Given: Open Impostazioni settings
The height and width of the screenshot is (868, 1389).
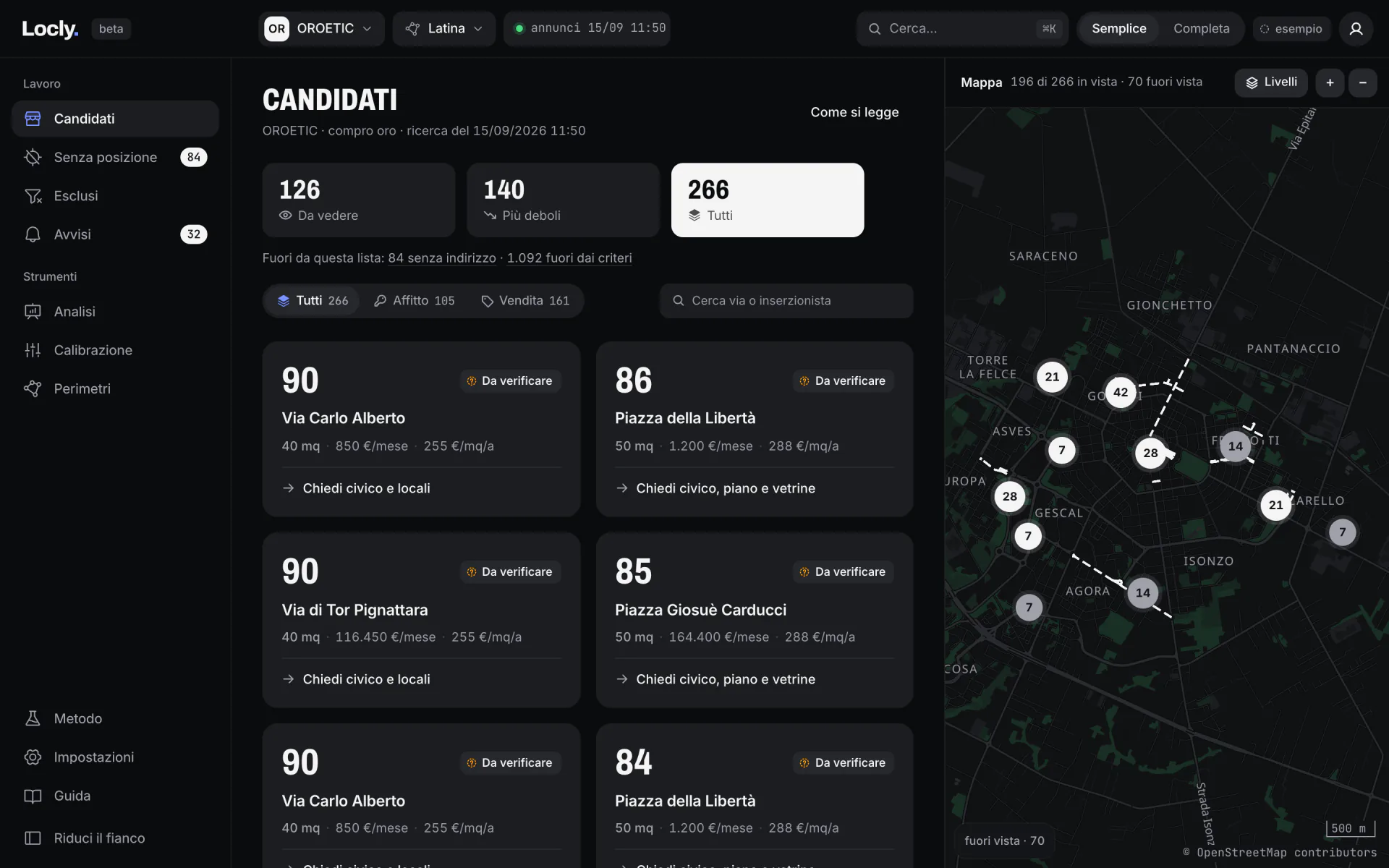Looking at the screenshot, I should point(115,757).
